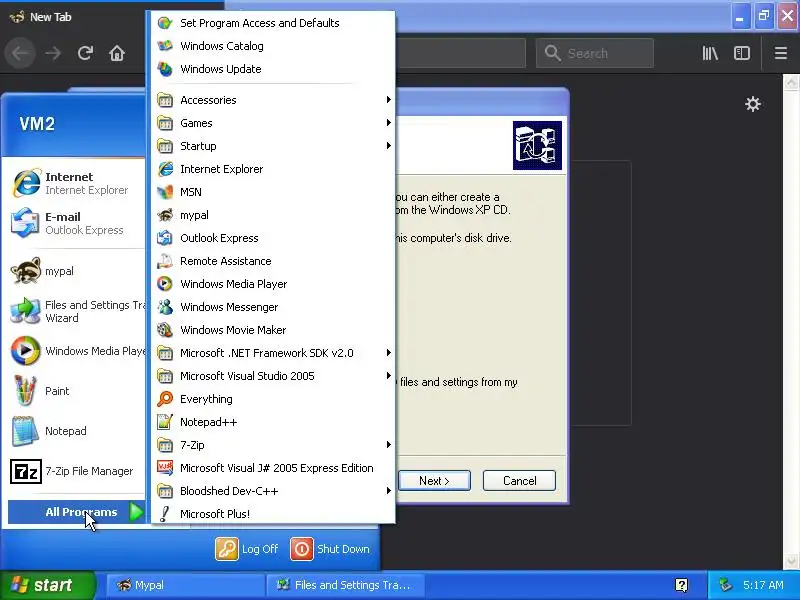The width and height of the screenshot is (800, 600).
Task: Click the Windows start button
Action: coord(47,585)
